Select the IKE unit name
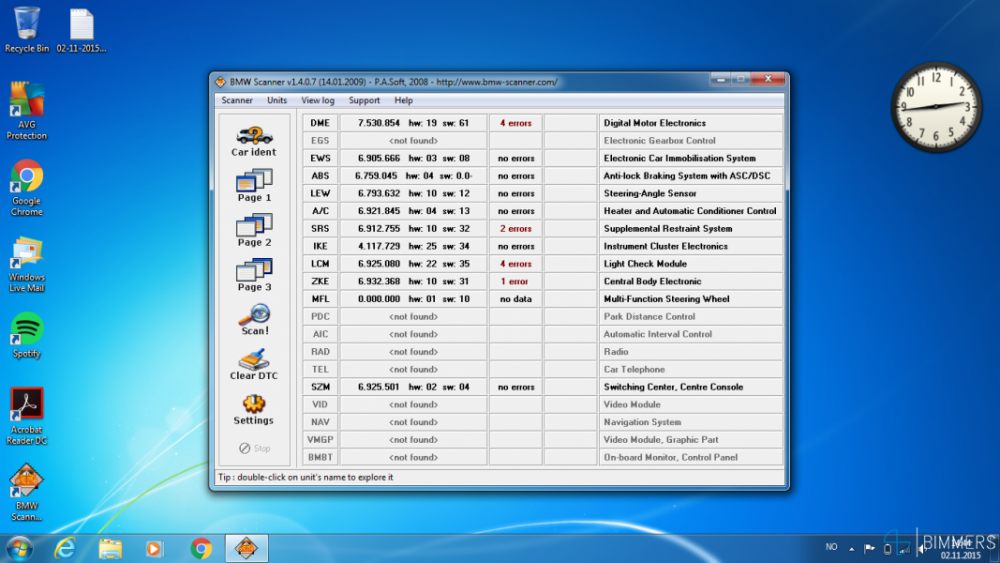This screenshot has width=1000, height=563. click(x=320, y=246)
